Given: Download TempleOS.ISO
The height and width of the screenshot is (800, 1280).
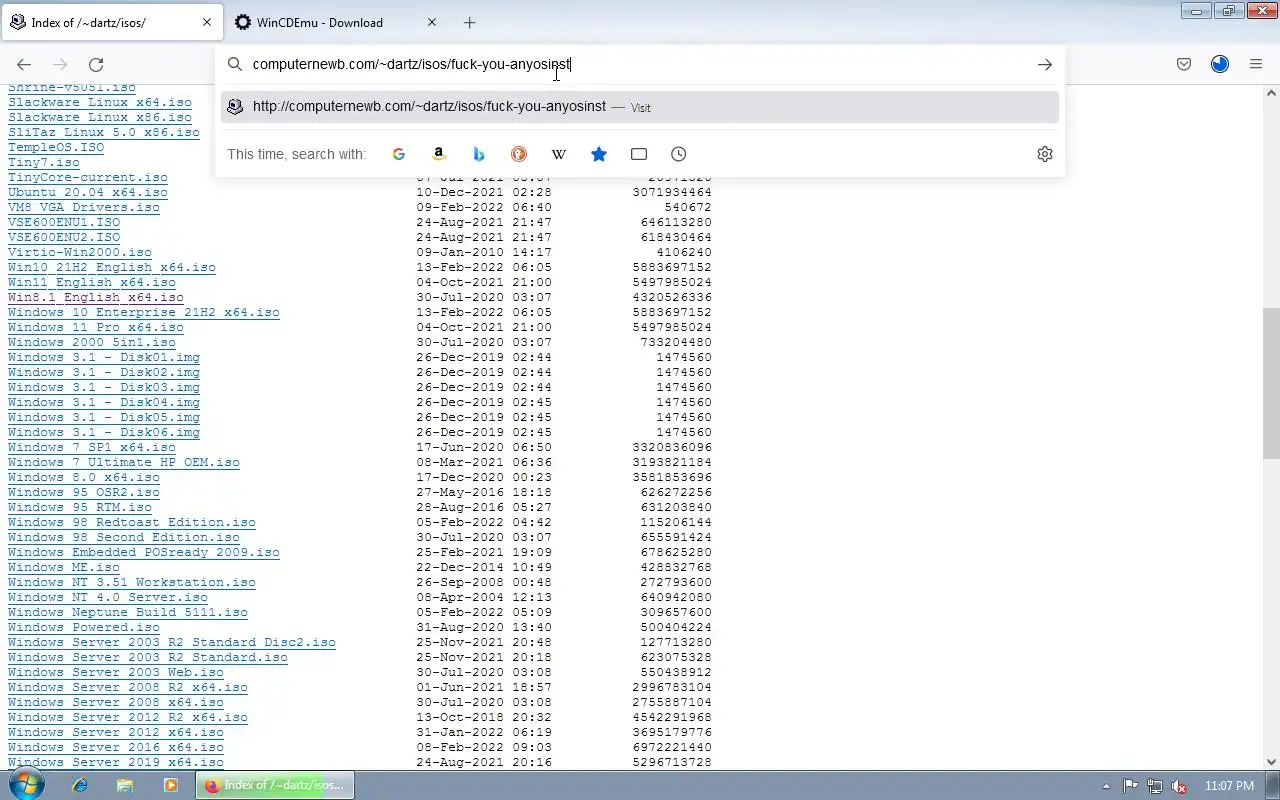Looking at the screenshot, I should pos(56,147).
